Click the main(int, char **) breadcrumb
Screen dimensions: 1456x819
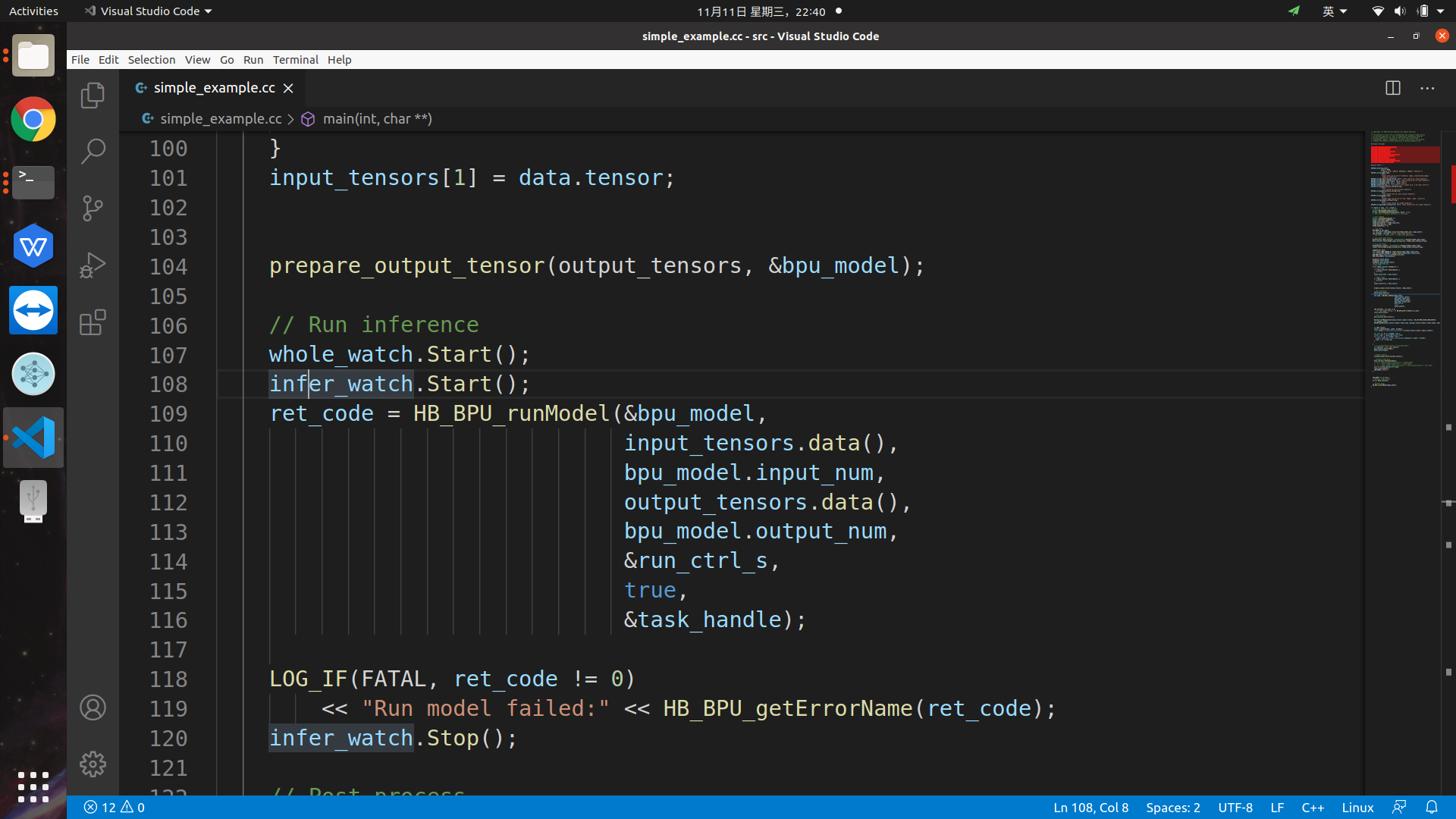376,119
